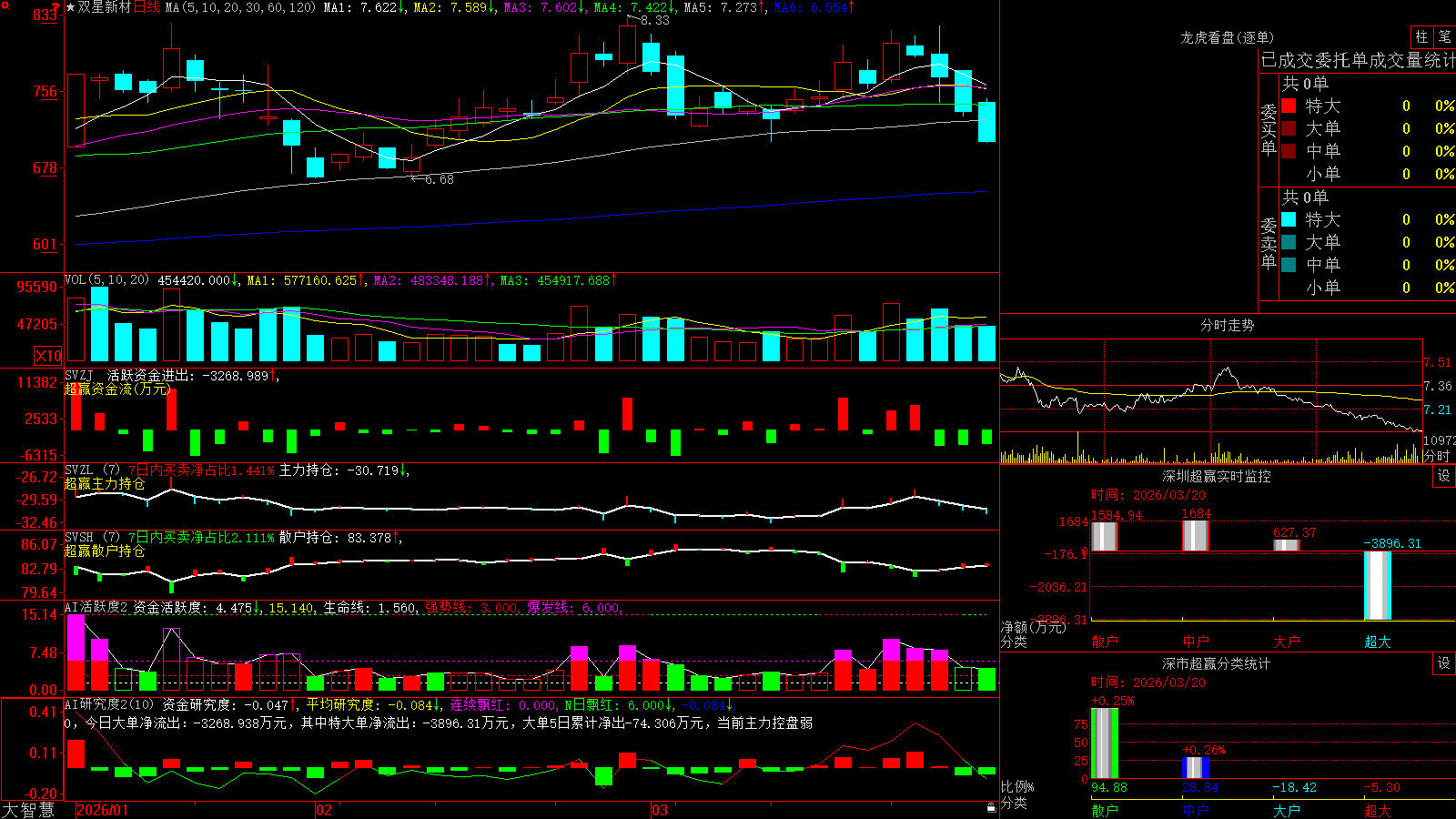Click the cyan 特大 sell-order color swatch
1456x819 pixels.
point(1289,219)
